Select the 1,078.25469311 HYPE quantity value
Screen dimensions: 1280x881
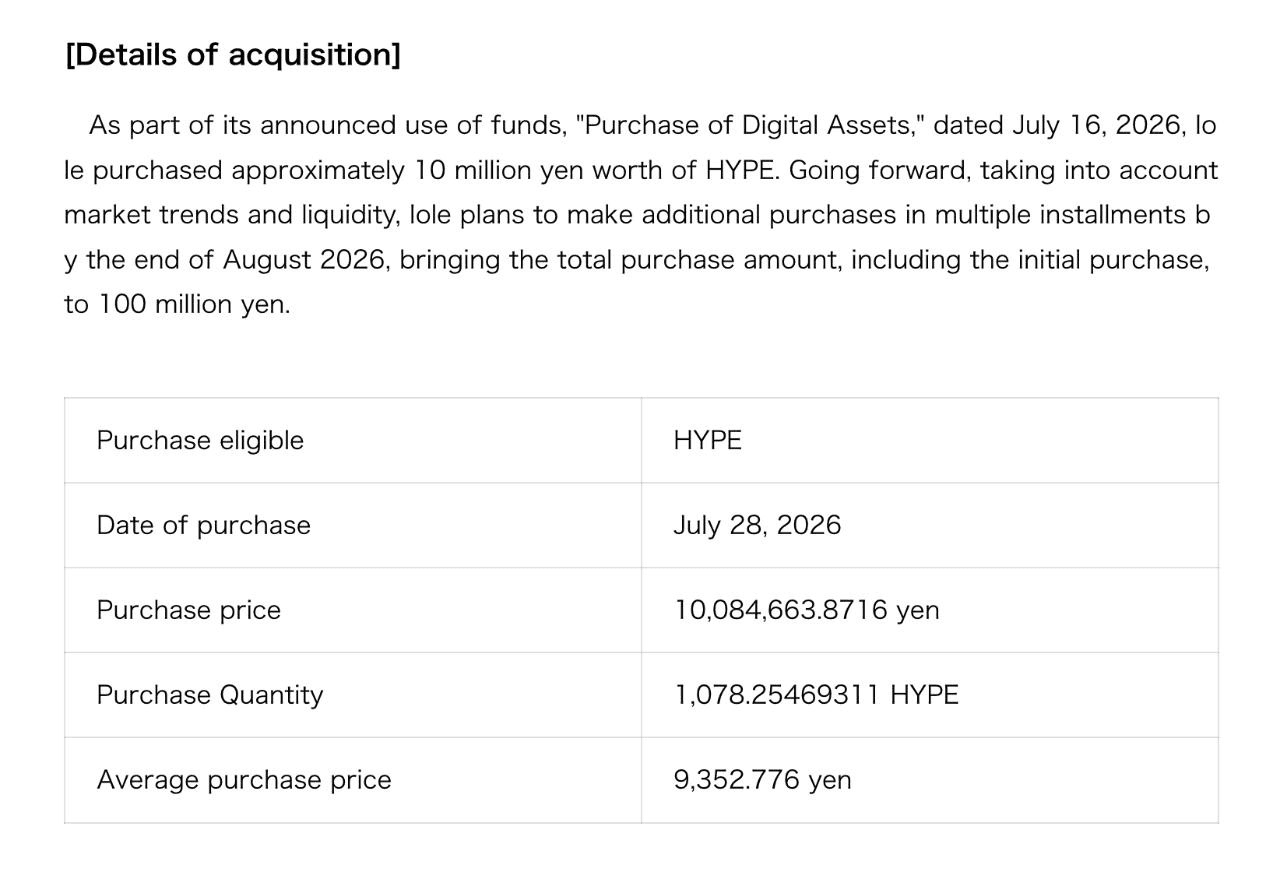(816, 695)
